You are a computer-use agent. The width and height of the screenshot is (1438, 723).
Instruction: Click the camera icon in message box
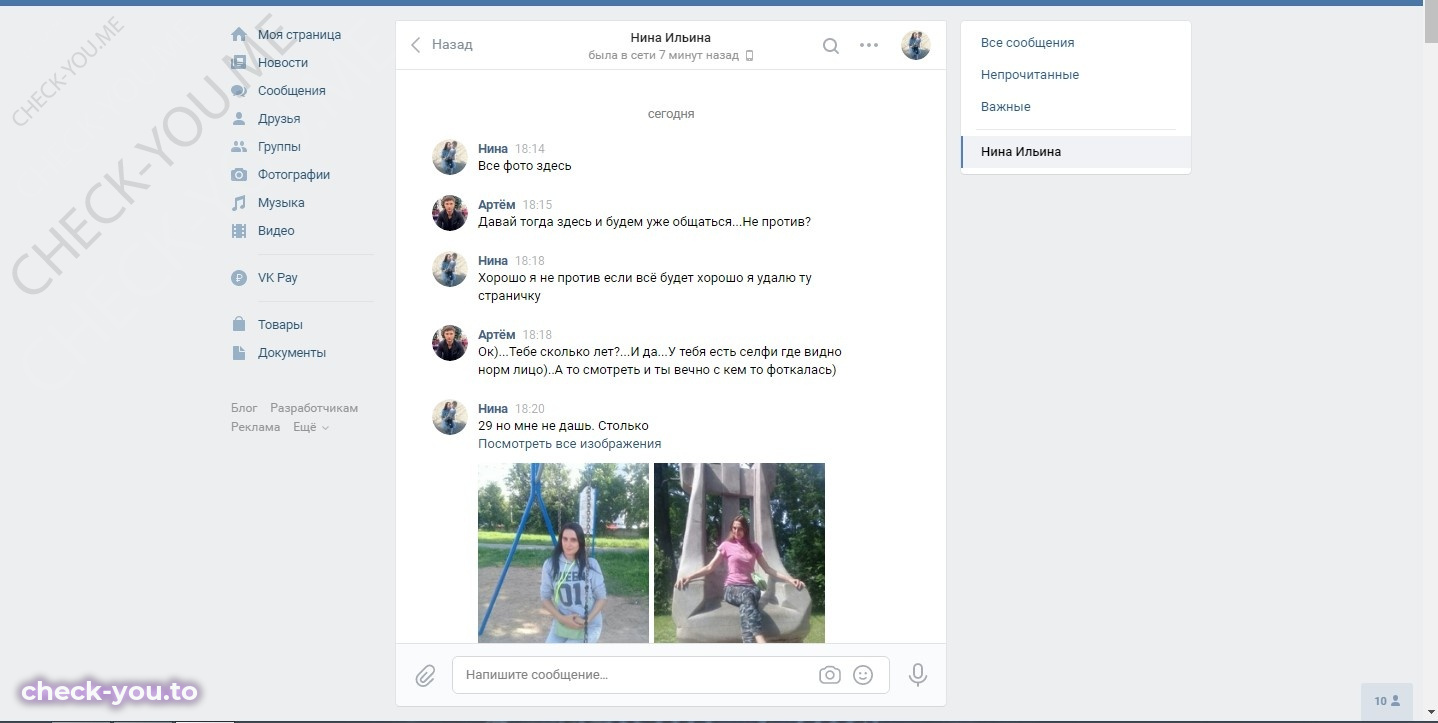(x=830, y=675)
